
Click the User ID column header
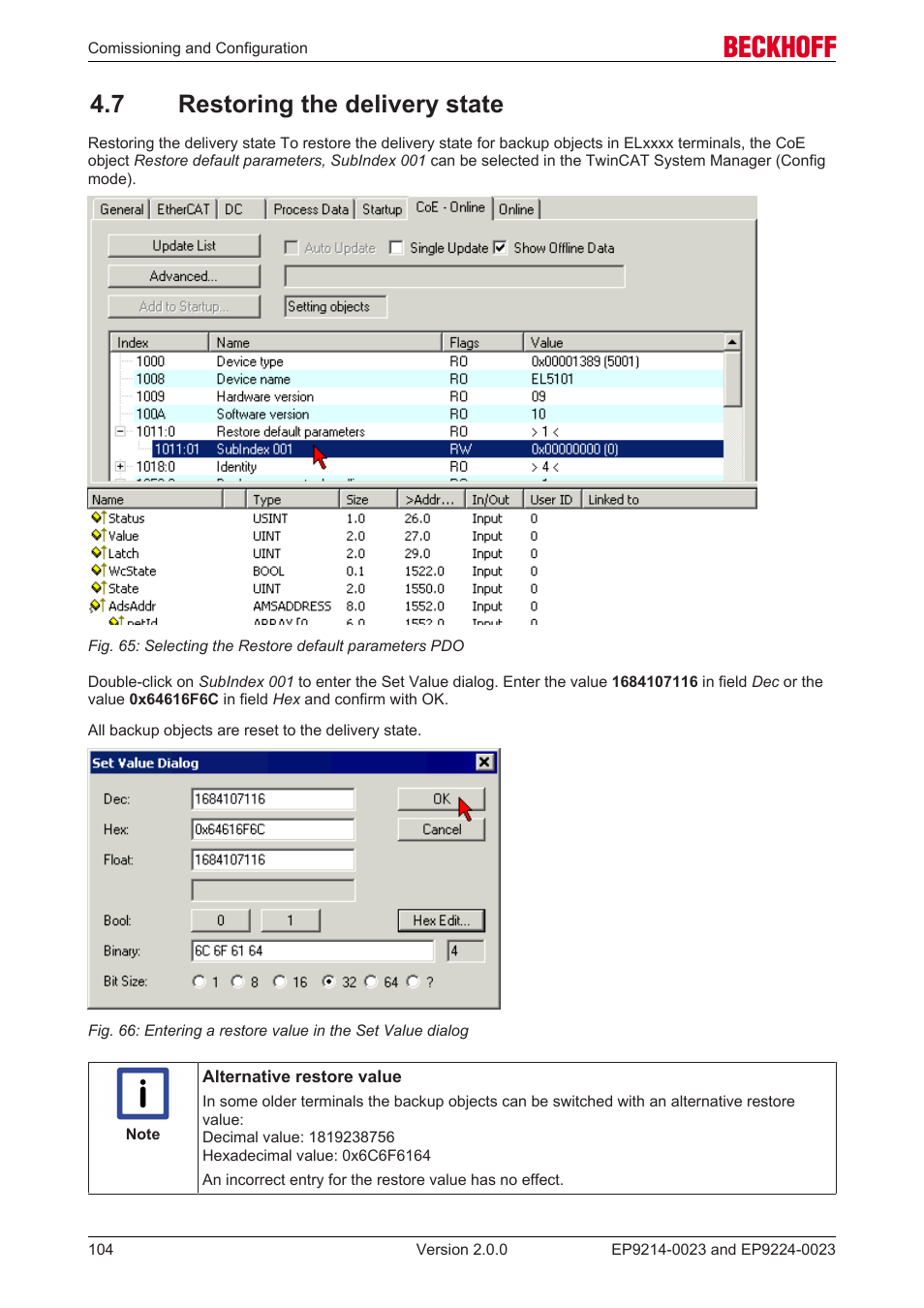point(552,500)
